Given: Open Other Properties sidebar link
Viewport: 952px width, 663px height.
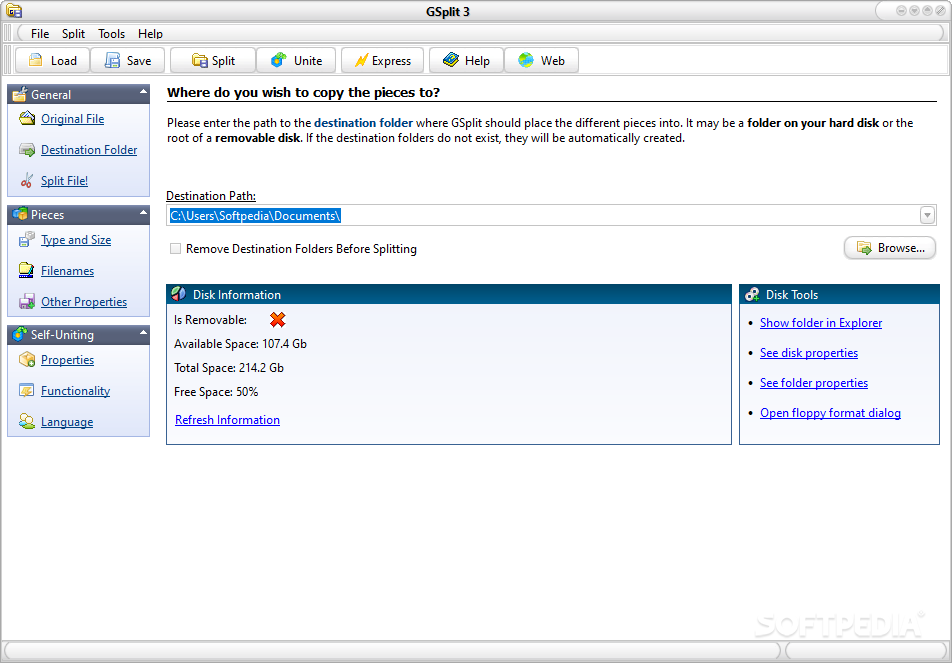Looking at the screenshot, I should (x=84, y=302).
